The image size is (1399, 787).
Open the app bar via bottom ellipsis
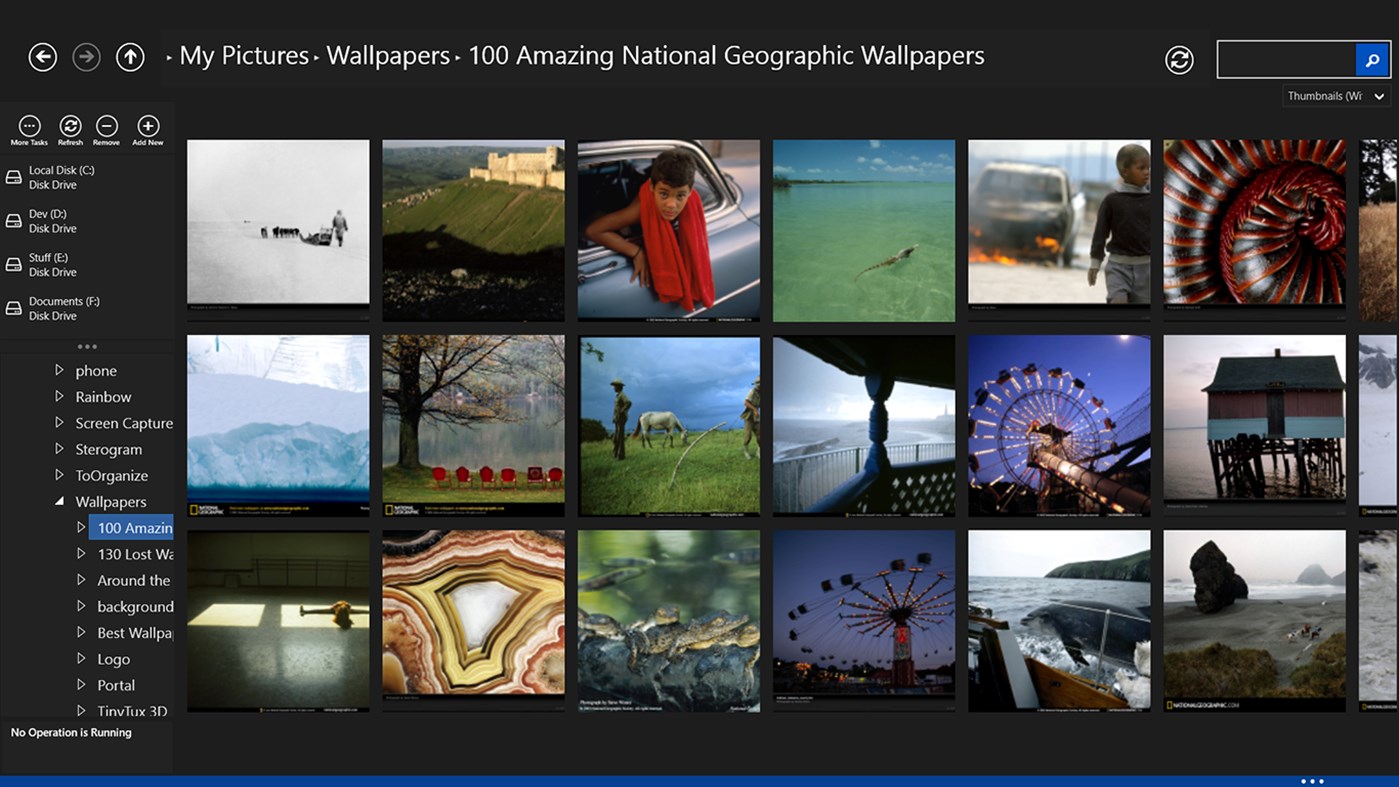click(1311, 780)
